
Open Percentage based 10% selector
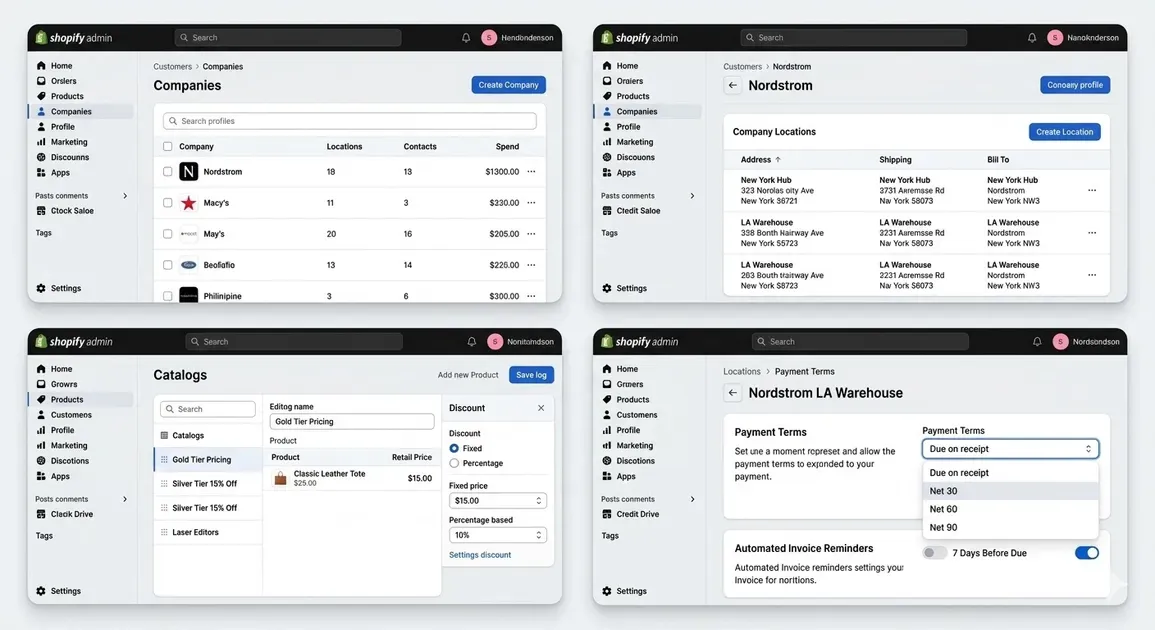pos(497,535)
